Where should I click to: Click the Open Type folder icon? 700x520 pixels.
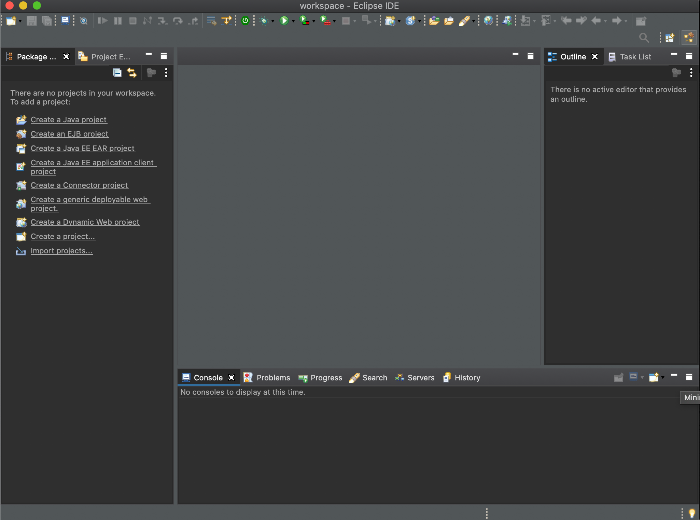[x=434, y=21]
